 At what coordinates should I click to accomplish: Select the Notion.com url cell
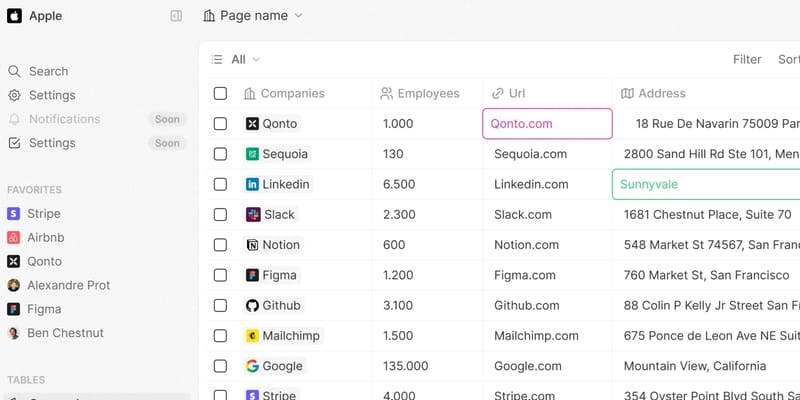tap(547, 245)
